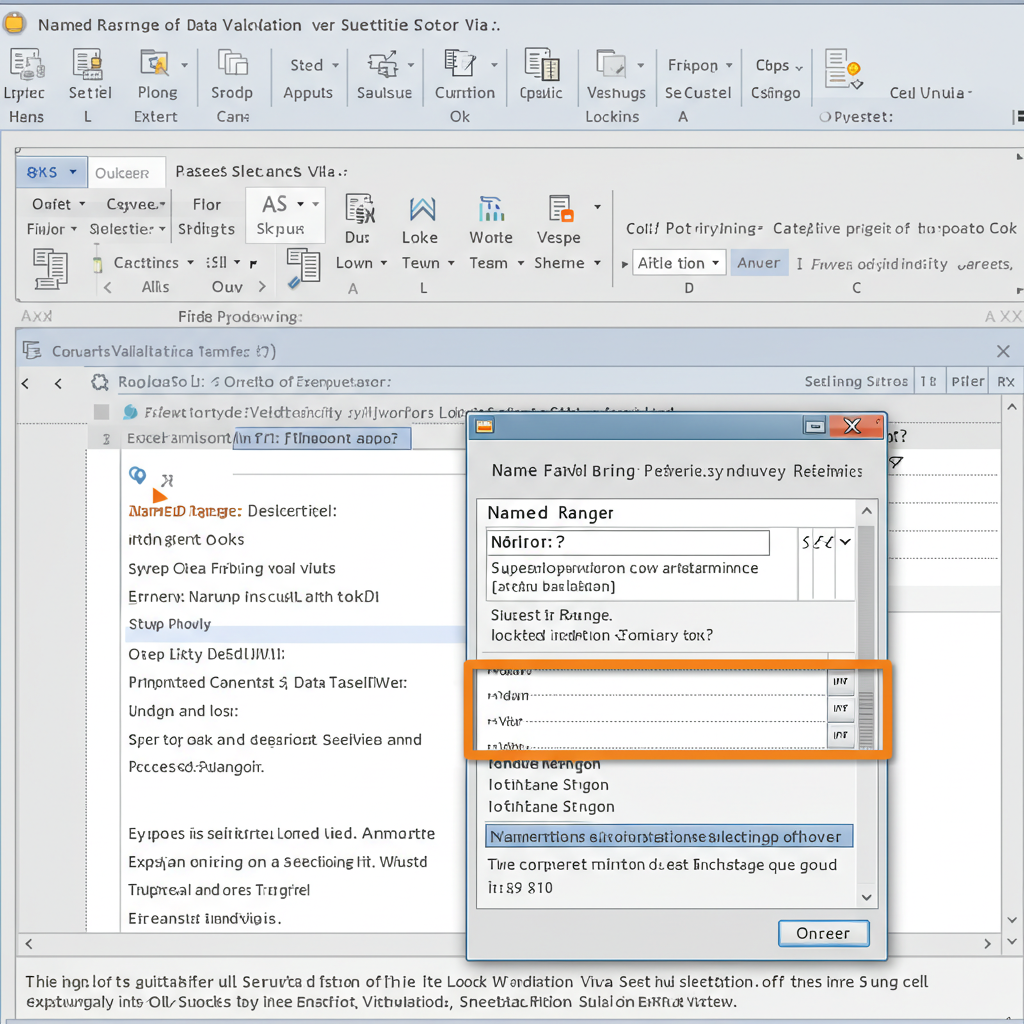Click the funnel icon right of the dialog
The height and width of the screenshot is (1024, 1024).
(x=896, y=463)
